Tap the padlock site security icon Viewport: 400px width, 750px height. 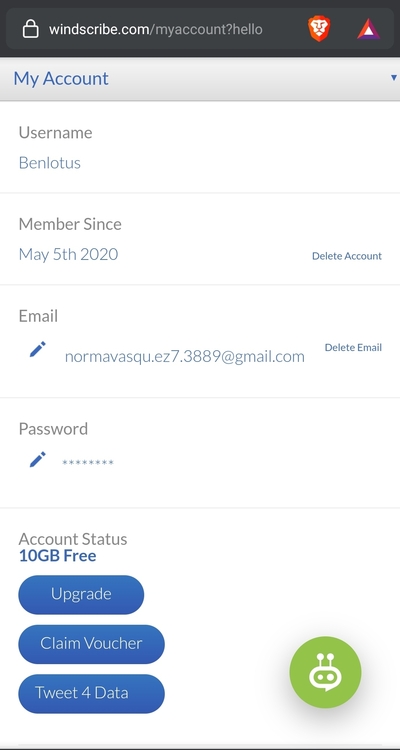click(x=30, y=30)
